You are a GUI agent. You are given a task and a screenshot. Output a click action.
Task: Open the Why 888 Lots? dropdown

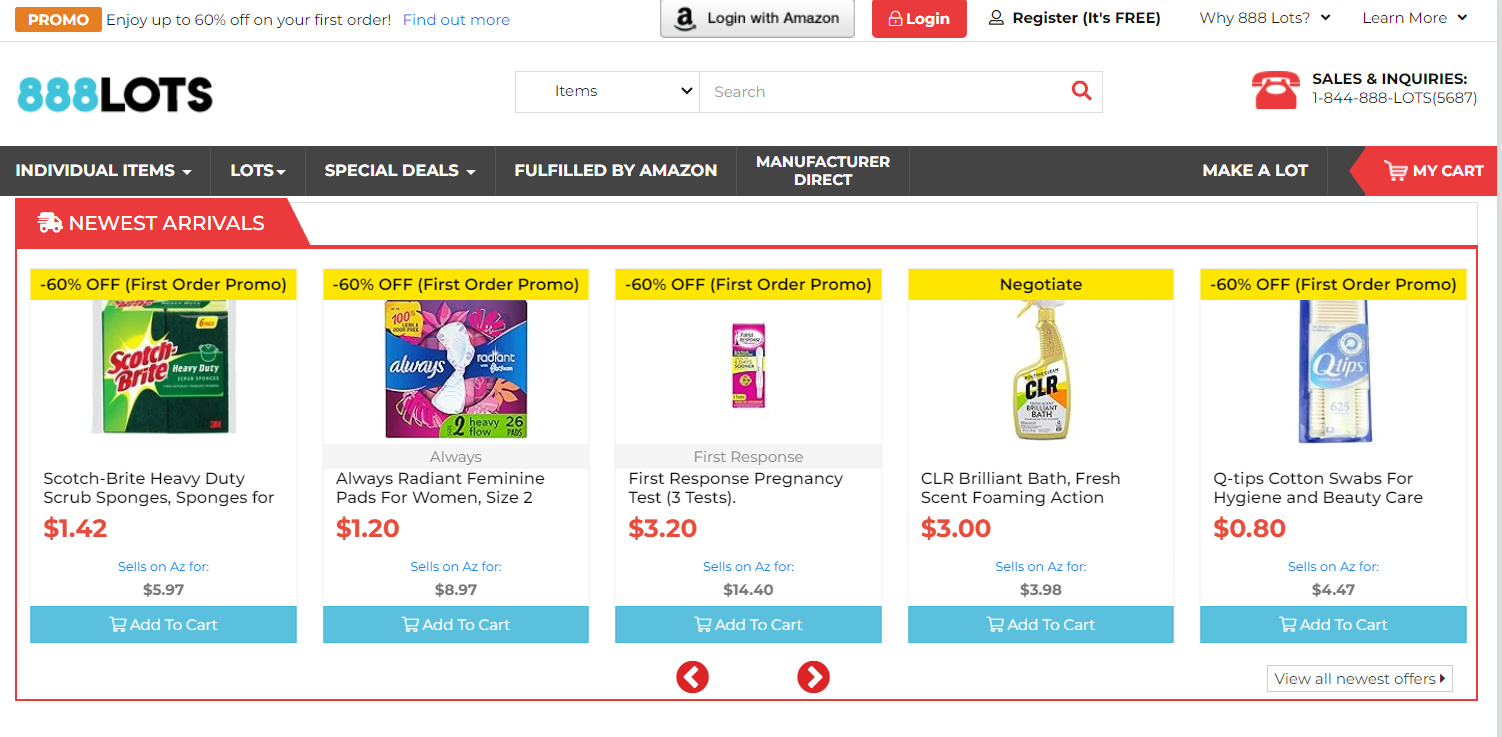coord(1265,18)
